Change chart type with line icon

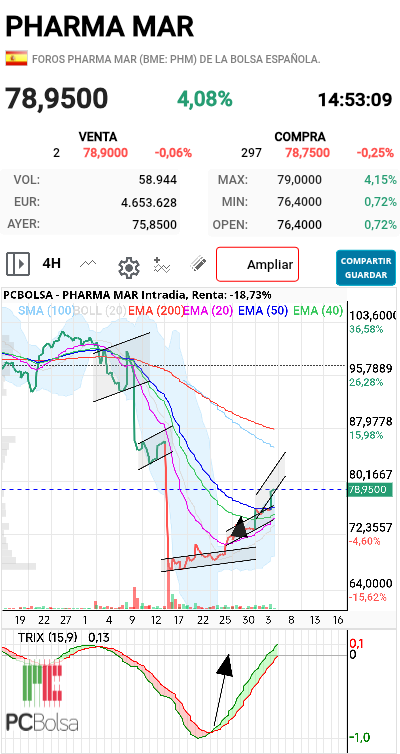88,264
